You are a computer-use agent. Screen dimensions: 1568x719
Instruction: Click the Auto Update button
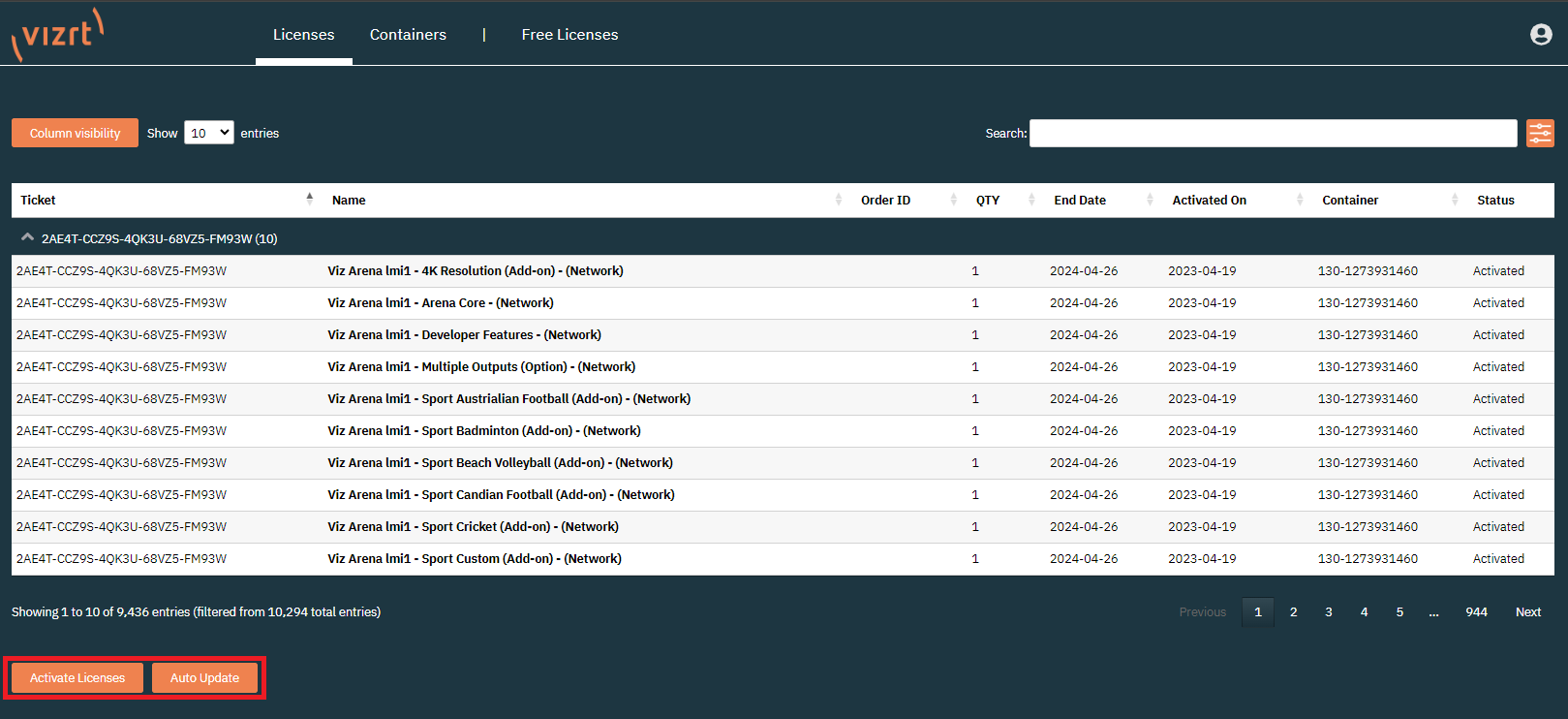[x=204, y=678]
